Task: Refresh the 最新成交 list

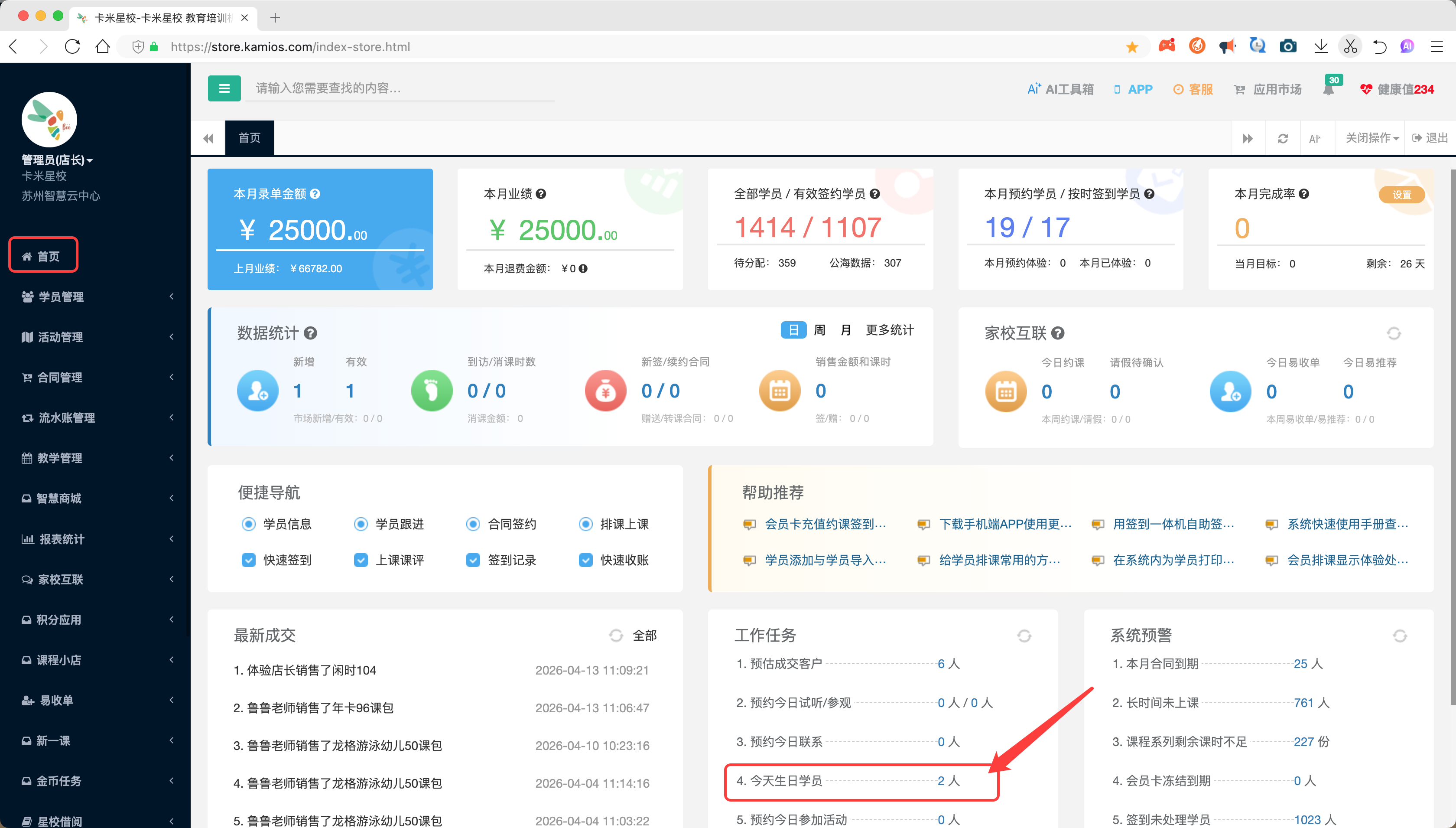Action: (x=616, y=635)
